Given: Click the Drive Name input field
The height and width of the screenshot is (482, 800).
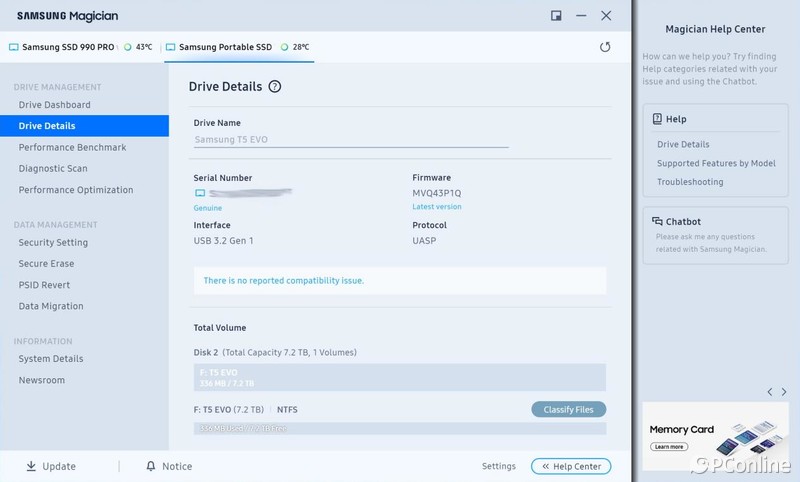Looking at the screenshot, I should pos(350,140).
